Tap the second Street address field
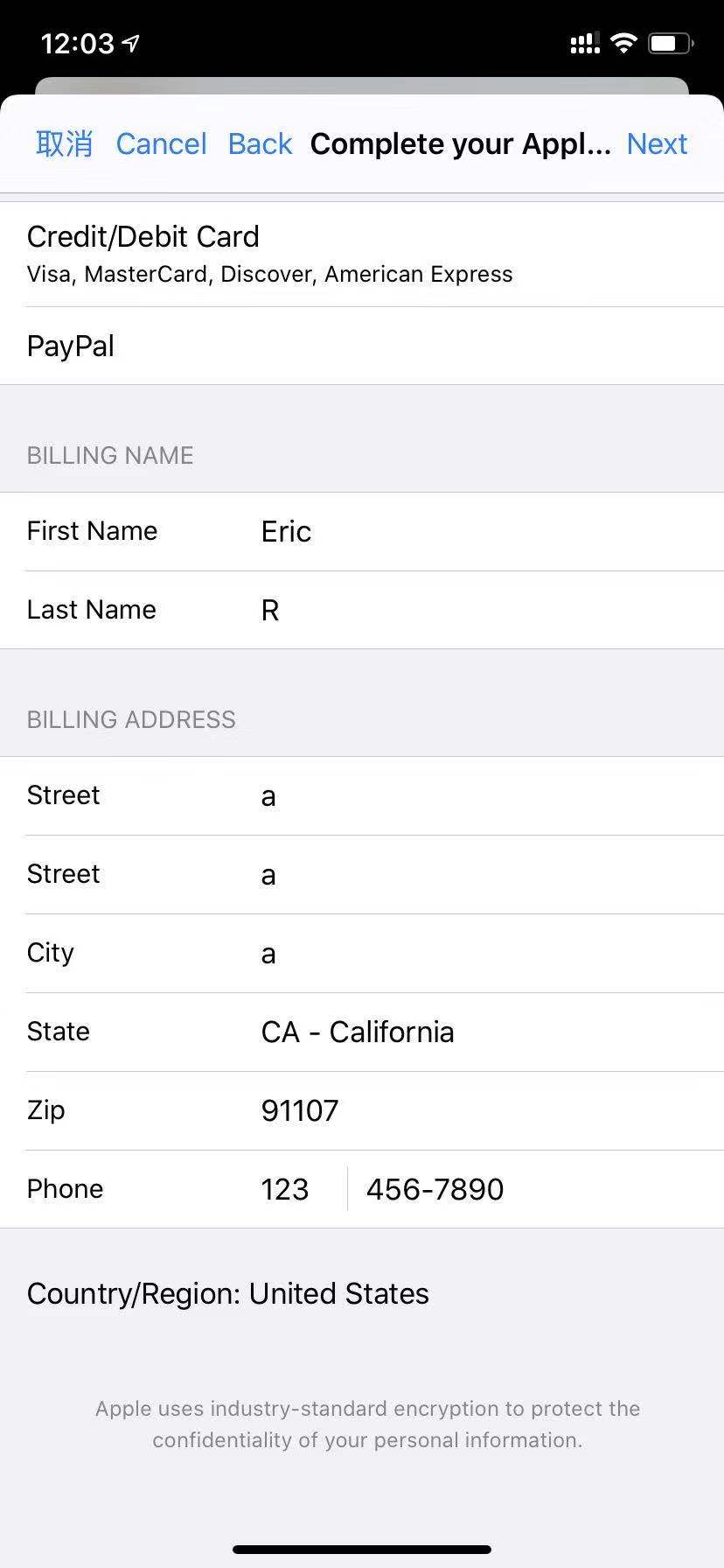 [x=393, y=874]
